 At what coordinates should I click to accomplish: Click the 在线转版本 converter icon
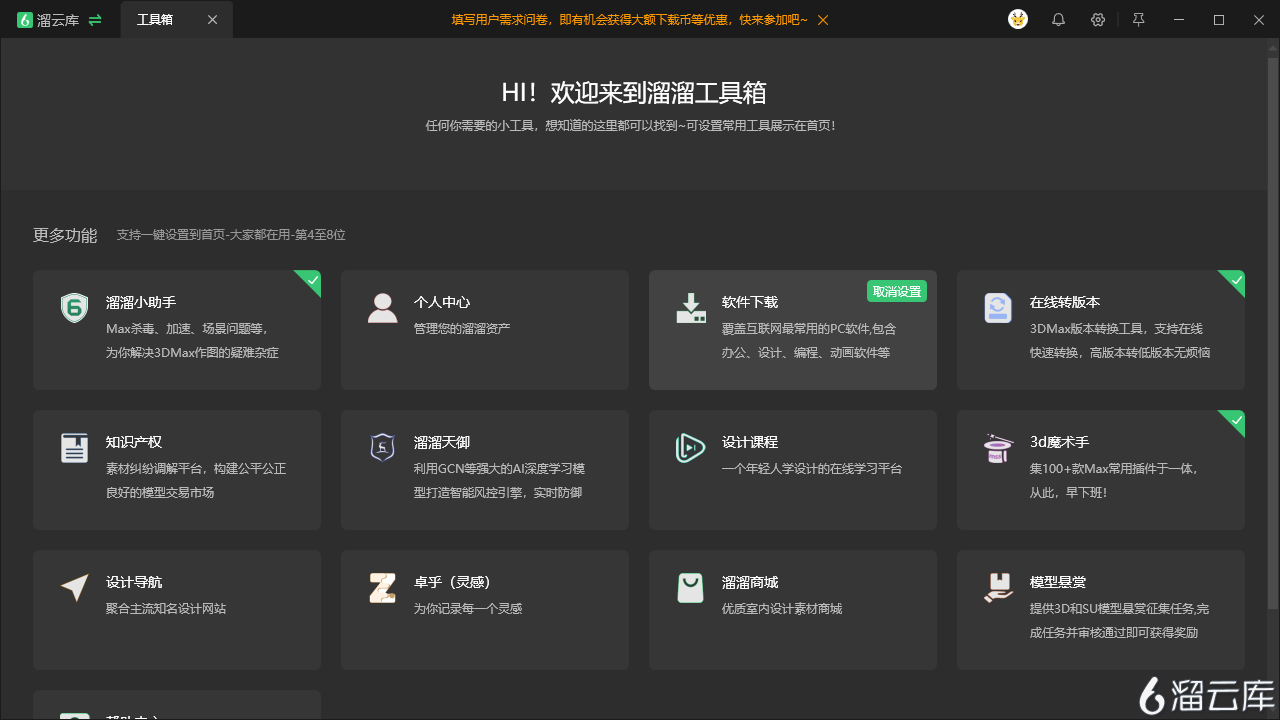tap(998, 308)
